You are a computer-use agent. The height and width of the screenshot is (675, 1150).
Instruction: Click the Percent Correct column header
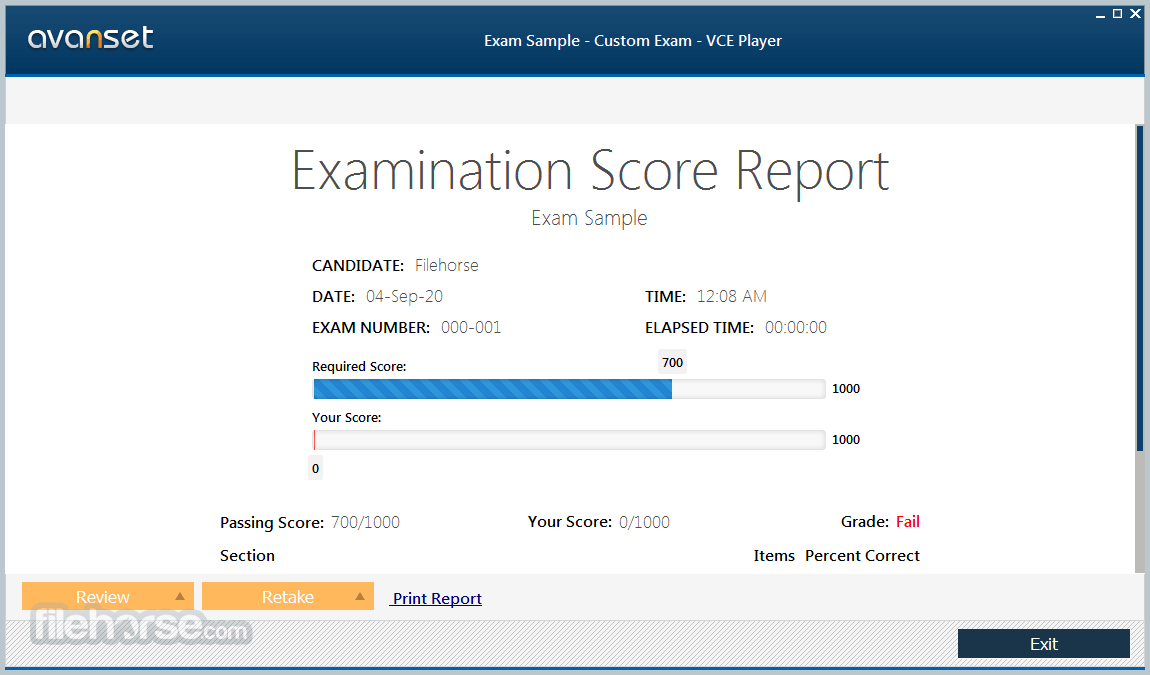[862, 555]
